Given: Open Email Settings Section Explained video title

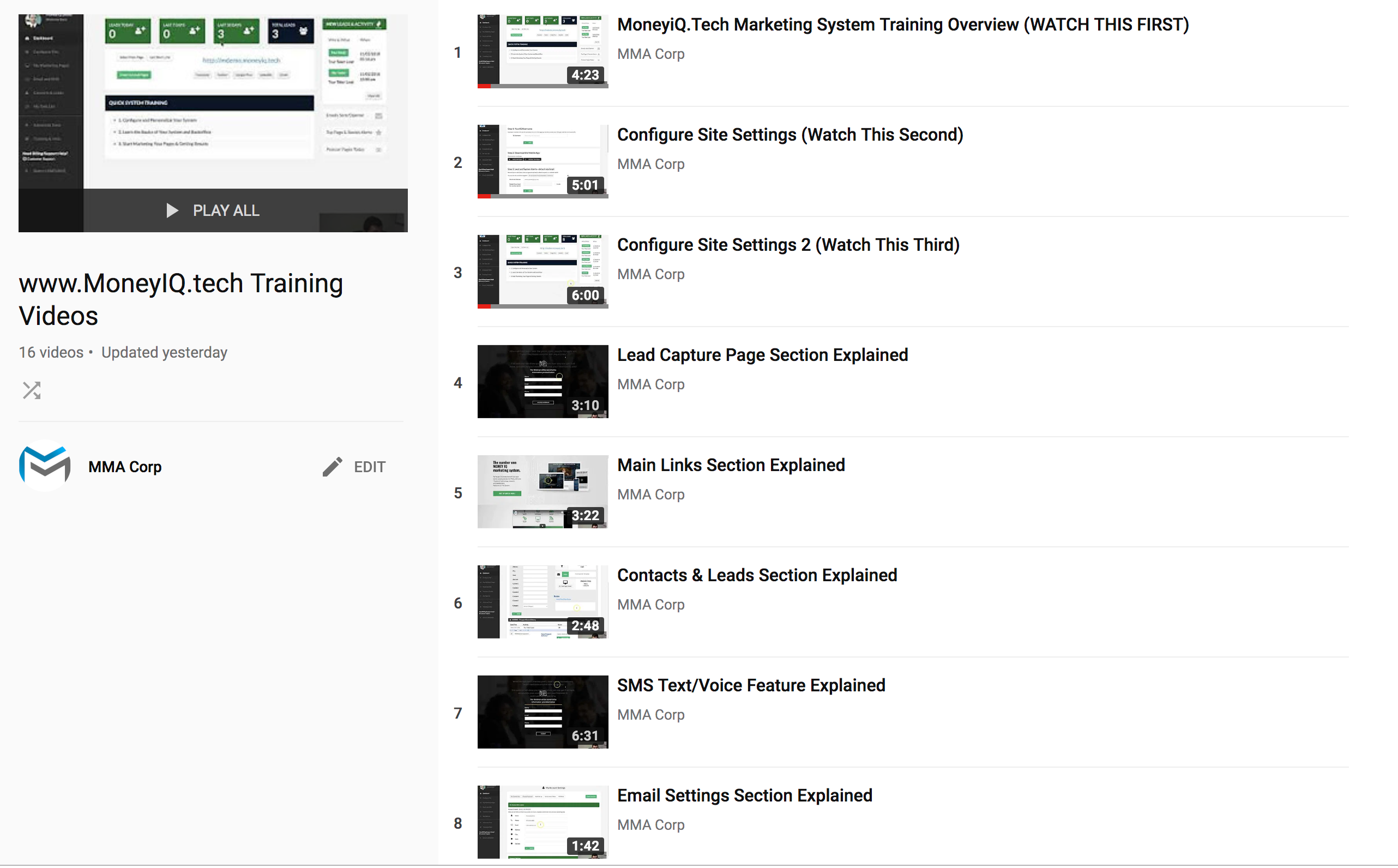Looking at the screenshot, I should click(744, 795).
